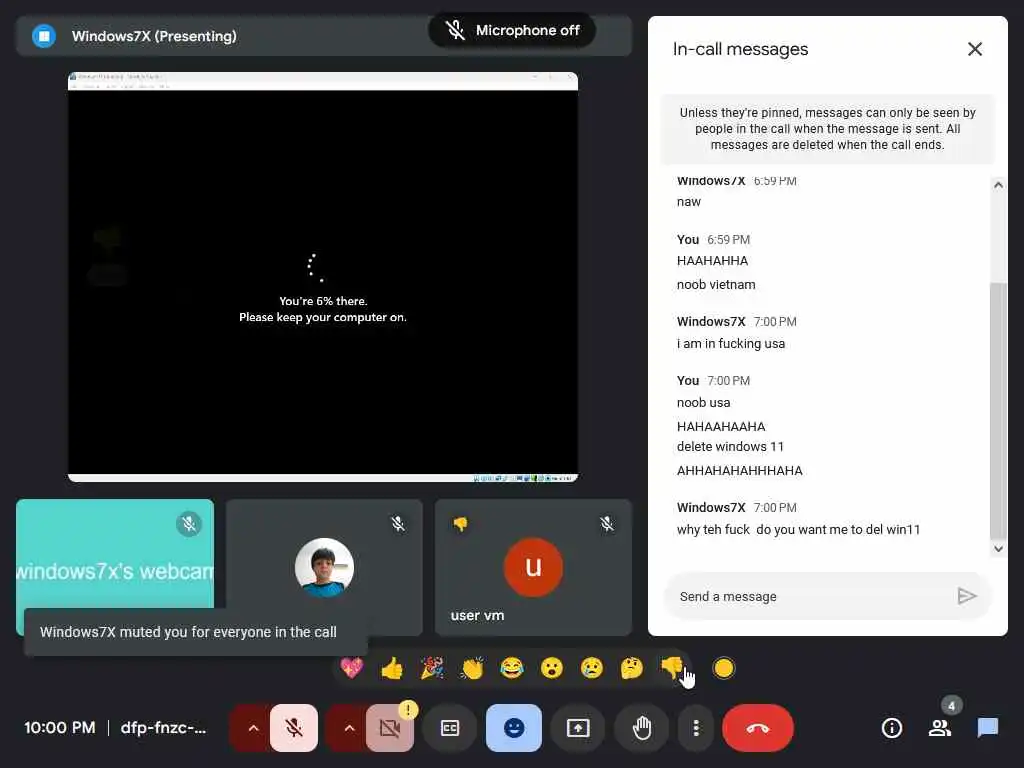The image size is (1024, 768).
Task: Click the 'muted you for everyone' notification
Action: 195,632
